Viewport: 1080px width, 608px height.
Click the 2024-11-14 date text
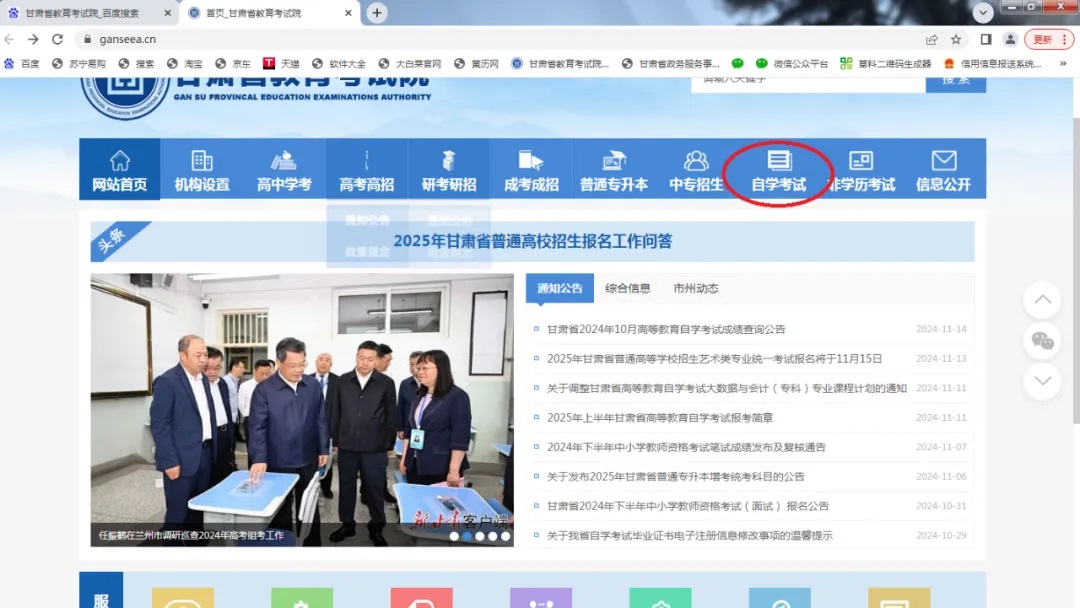(941, 329)
